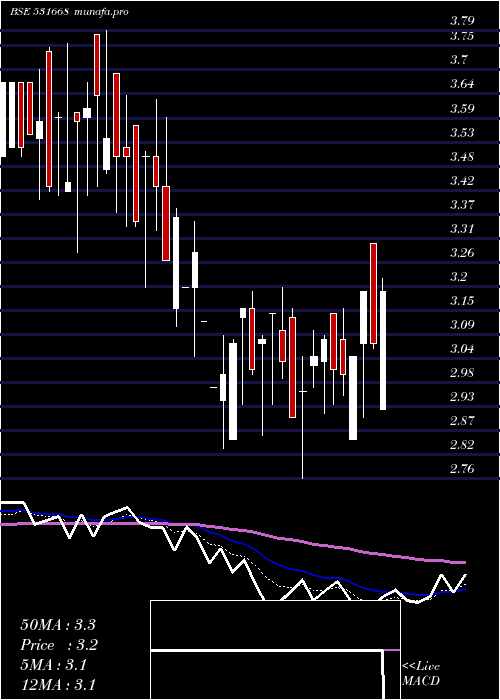The image size is (500, 700).
Task: Click the 12MA : 3.1 readout
Action: tap(58, 685)
